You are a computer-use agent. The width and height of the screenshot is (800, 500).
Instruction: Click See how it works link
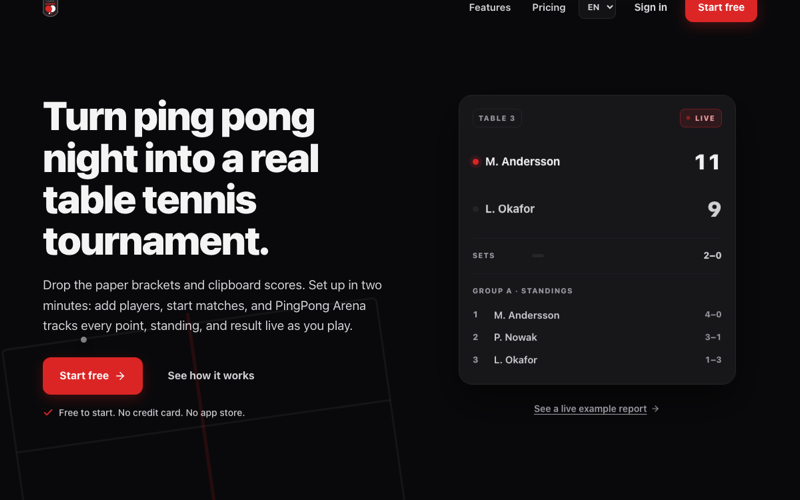211,376
